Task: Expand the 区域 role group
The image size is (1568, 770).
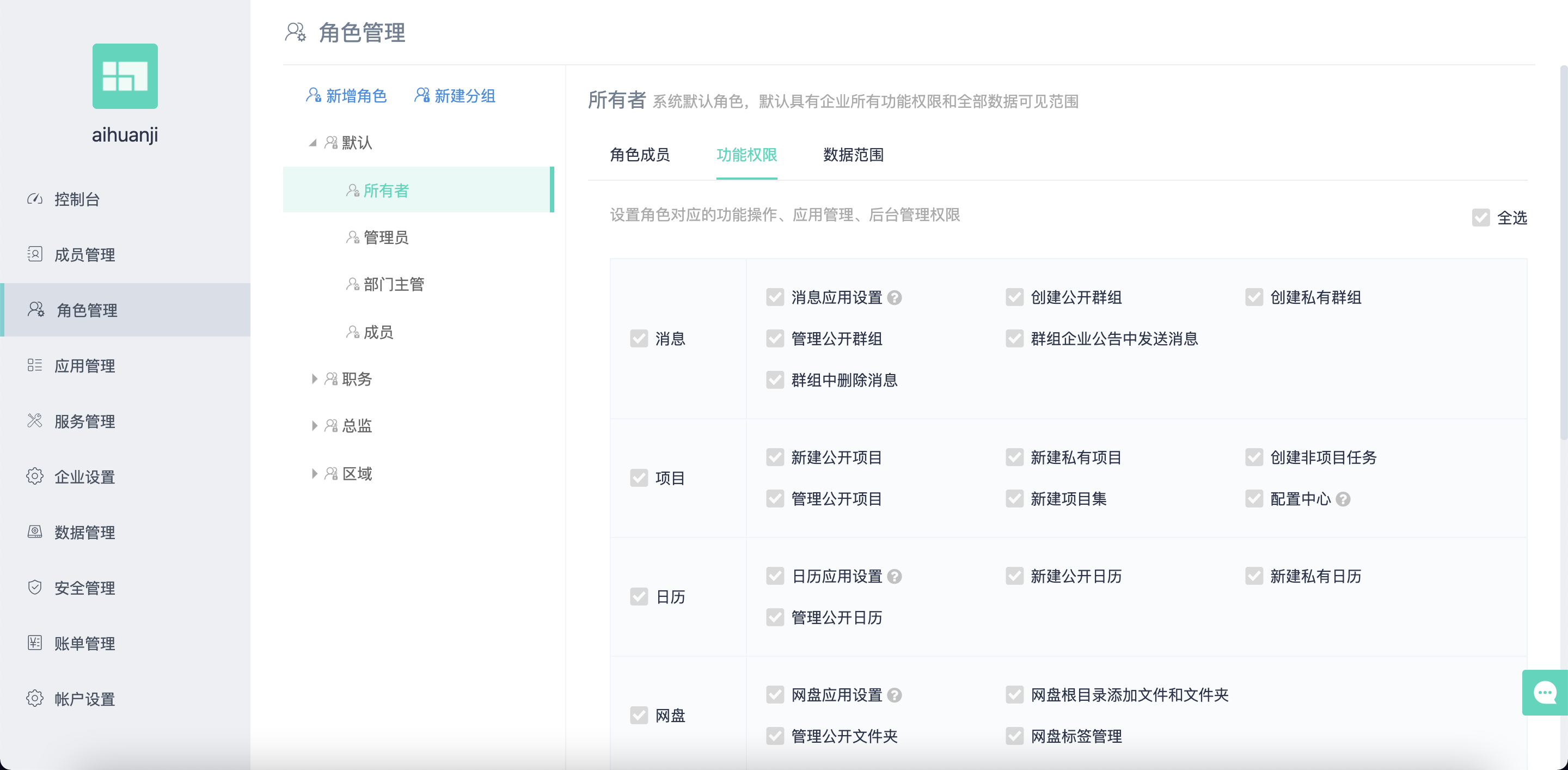Action: [x=314, y=474]
